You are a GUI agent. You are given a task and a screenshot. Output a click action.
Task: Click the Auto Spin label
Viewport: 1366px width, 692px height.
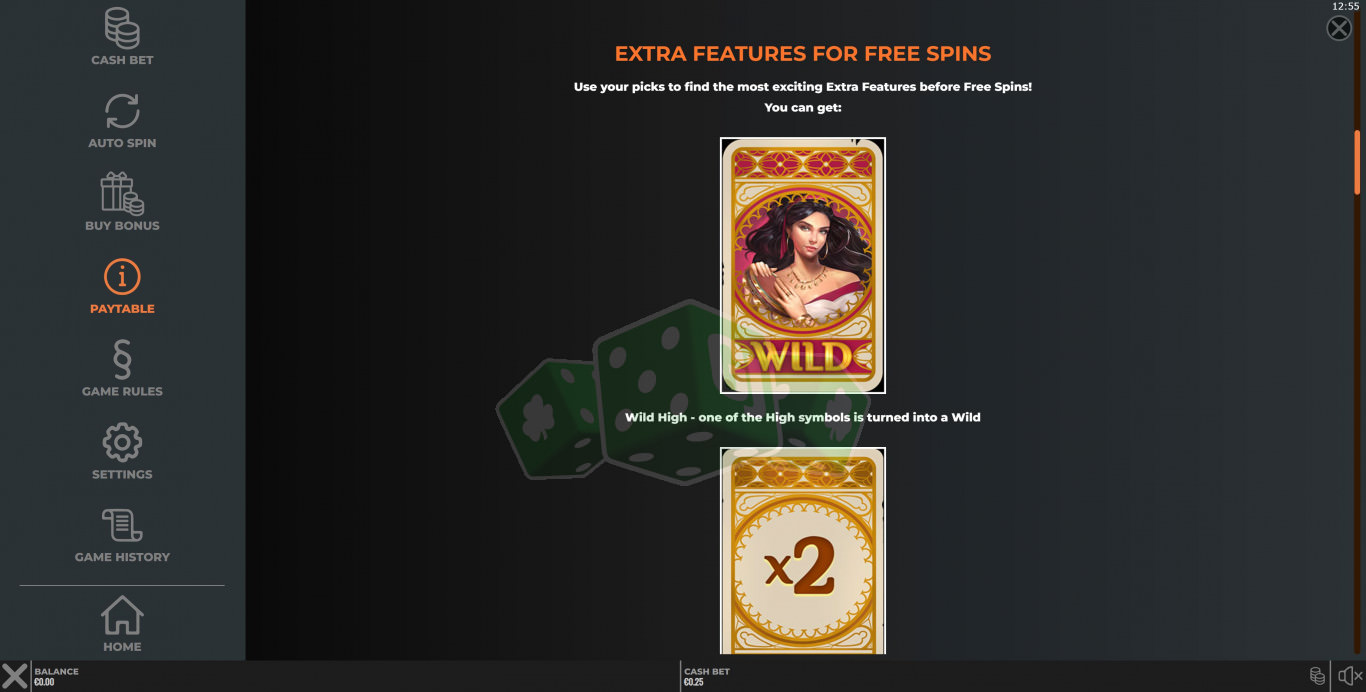pyautogui.click(x=122, y=143)
